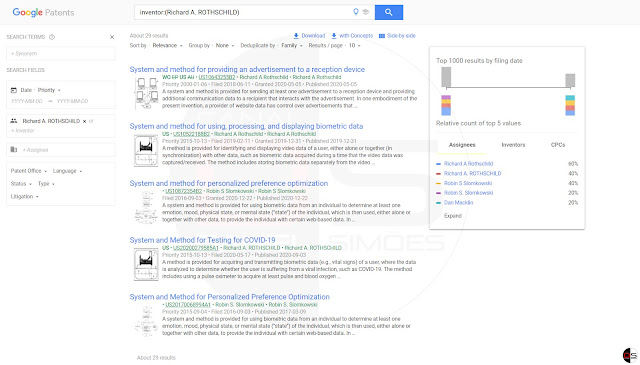
Task: Open System and Method for Testing for COVID-19
Action: [x=202, y=240]
